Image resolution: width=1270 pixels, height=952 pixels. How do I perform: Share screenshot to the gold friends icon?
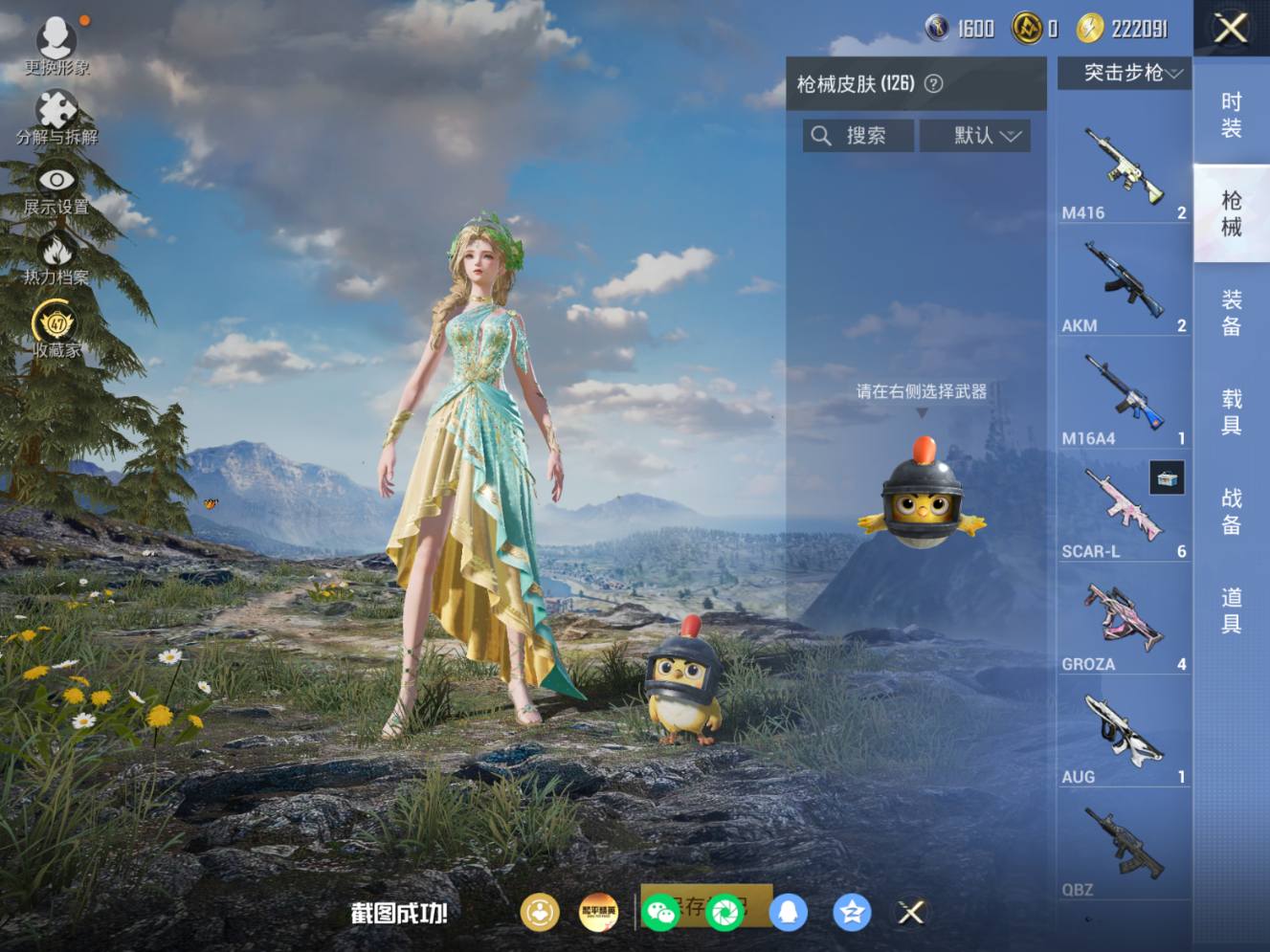click(540, 912)
